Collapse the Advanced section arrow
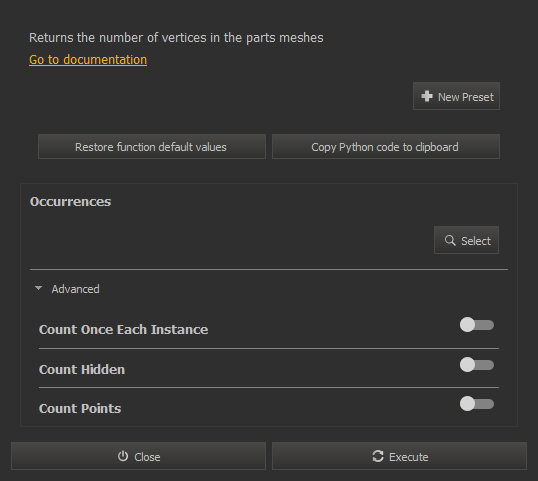Screen dimensions: 538x481 coord(38,288)
